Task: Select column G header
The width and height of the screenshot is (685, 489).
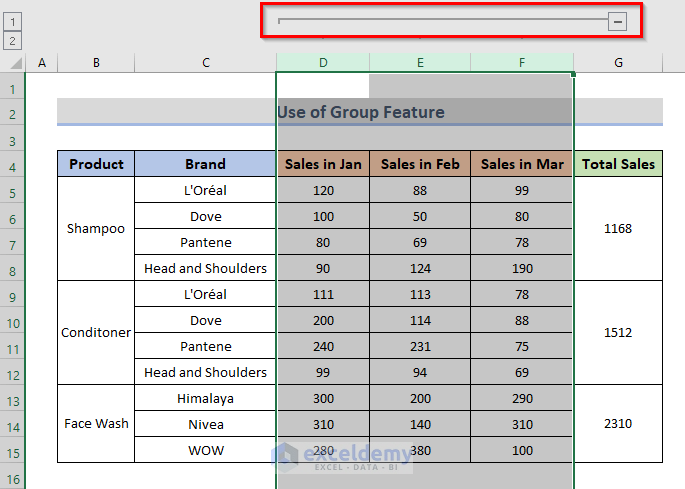Action: 618,63
